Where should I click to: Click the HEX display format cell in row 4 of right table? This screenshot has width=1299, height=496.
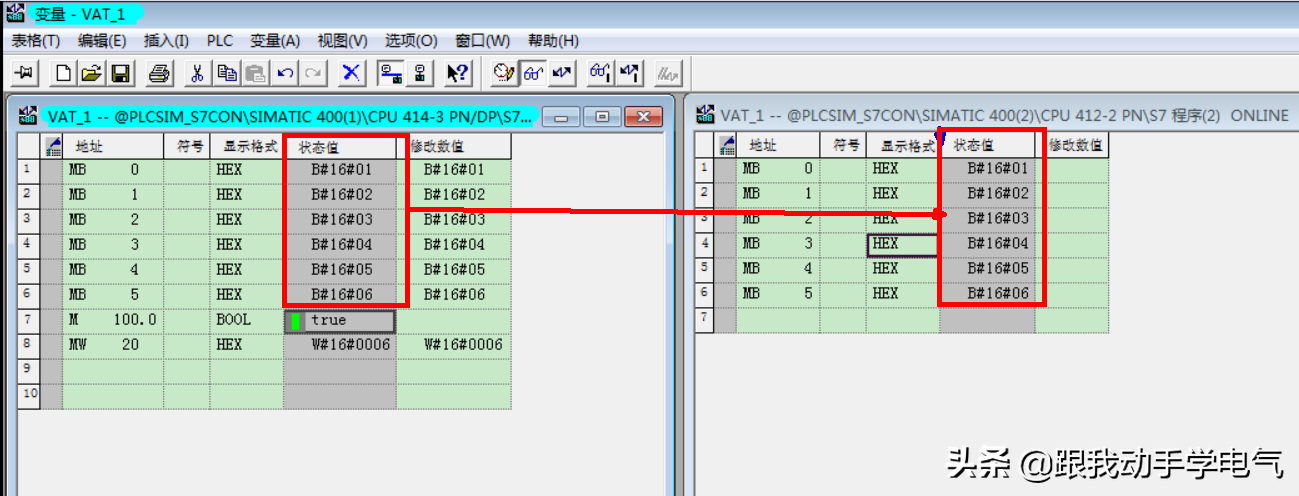point(902,244)
